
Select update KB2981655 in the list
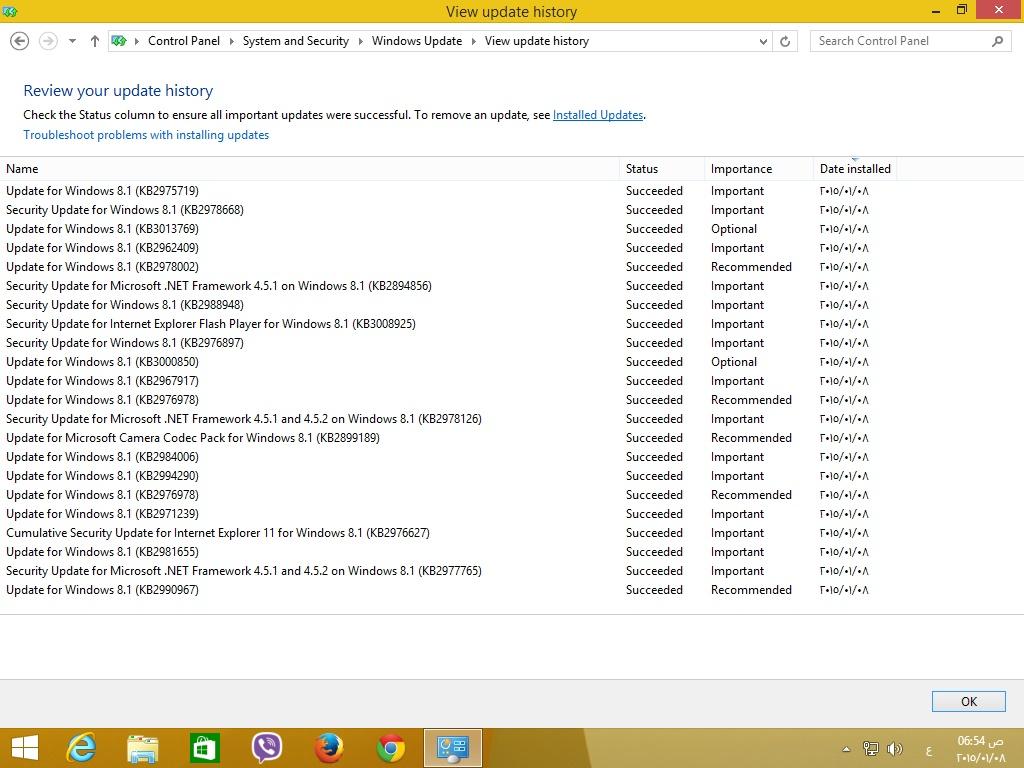click(448, 551)
